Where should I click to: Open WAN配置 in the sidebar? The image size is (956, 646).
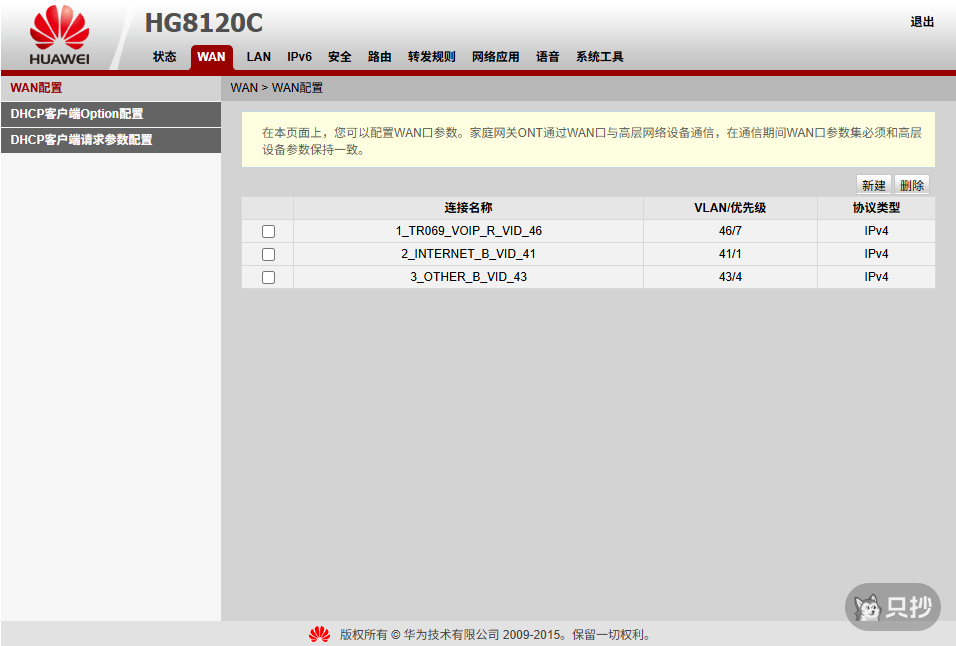111,88
